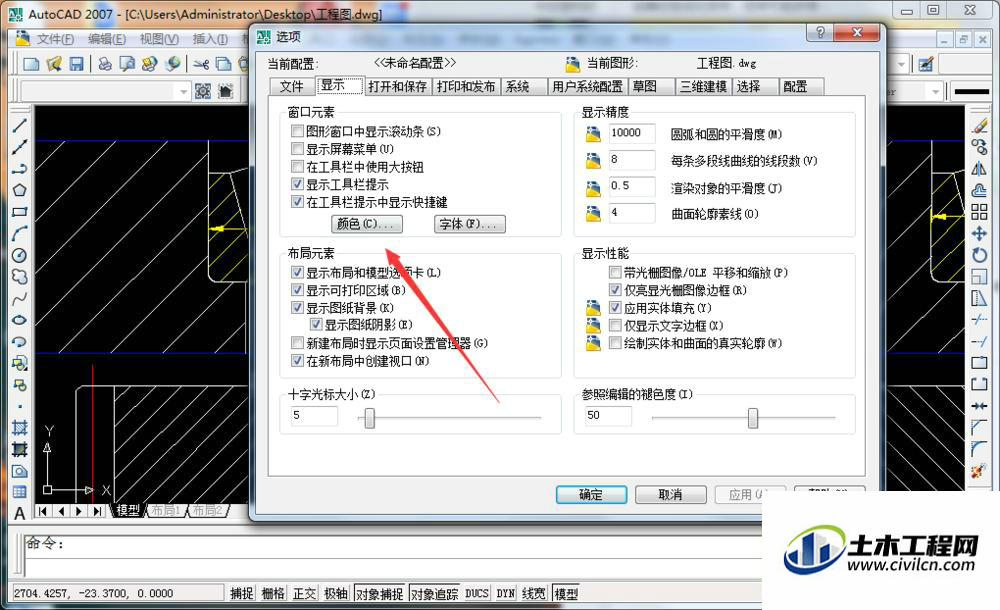Click the Cut scissors toolbar icon

coord(202,64)
